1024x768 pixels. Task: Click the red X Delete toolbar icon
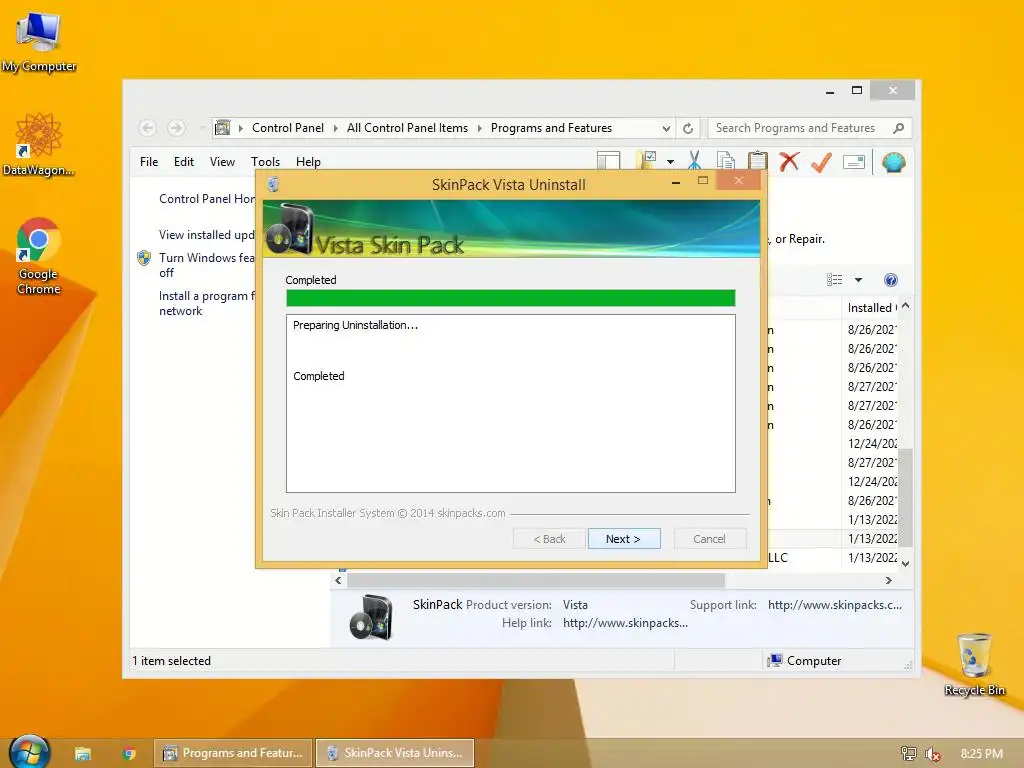coord(789,161)
